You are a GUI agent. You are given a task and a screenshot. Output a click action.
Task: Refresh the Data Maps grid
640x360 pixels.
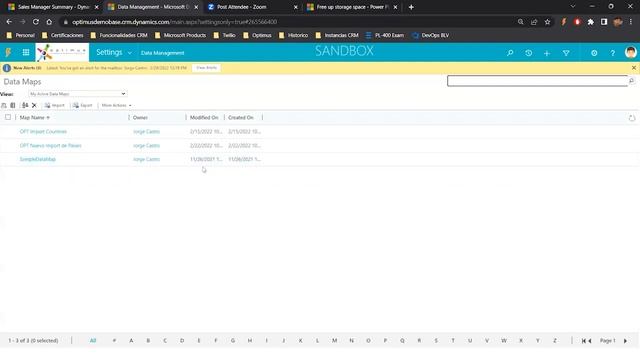[x=632, y=118]
